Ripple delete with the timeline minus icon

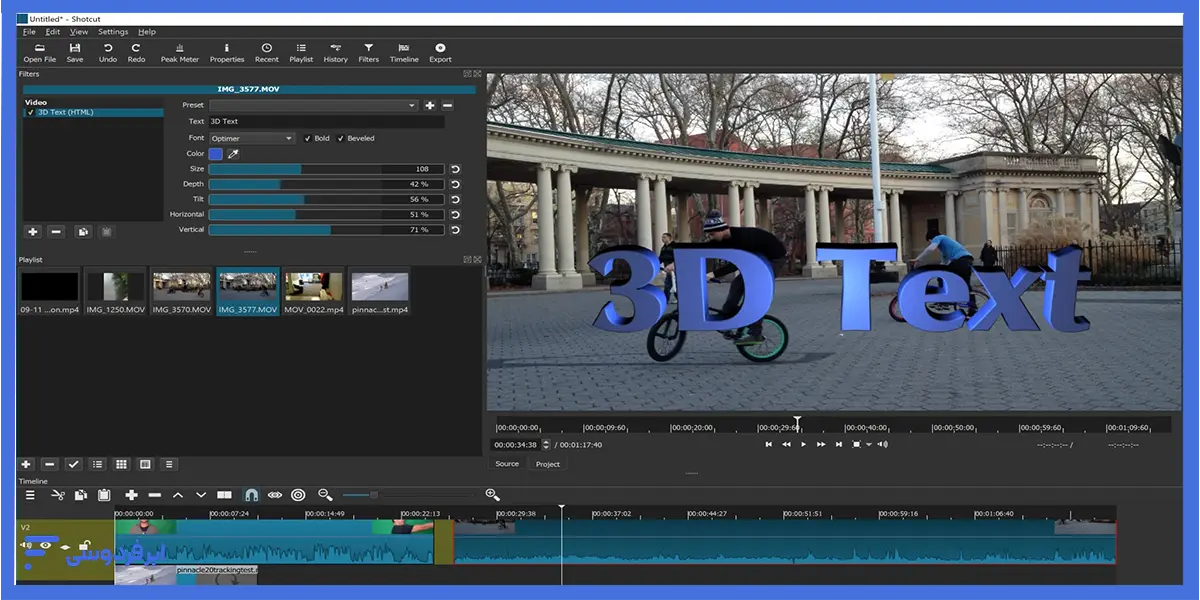pyautogui.click(x=154, y=495)
